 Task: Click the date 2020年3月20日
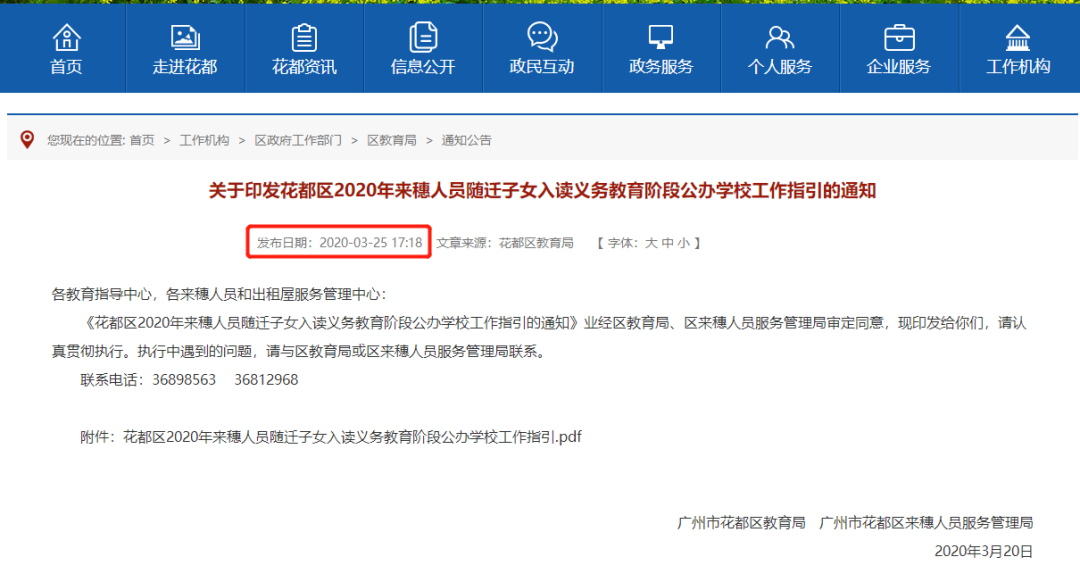pyautogui.click(x=984, y=552)
